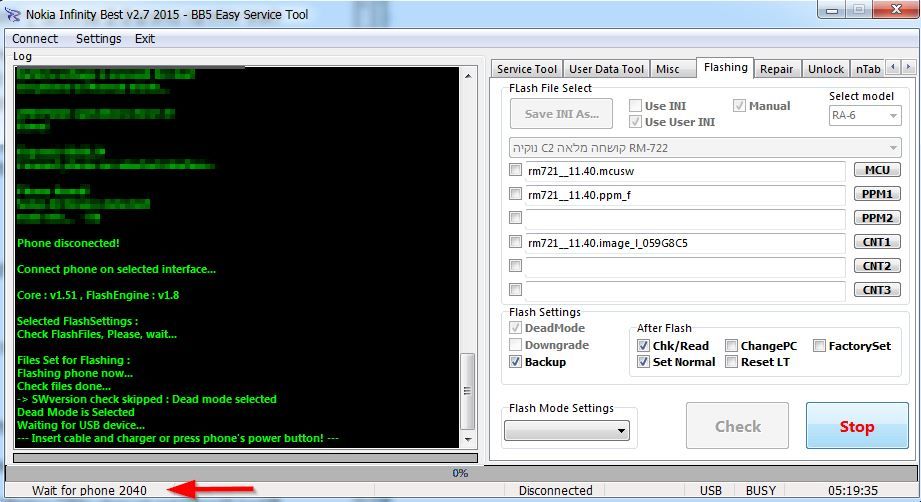Switch to the User Data Tool tab
Screen dimensions: 921x502
point(607,69)
